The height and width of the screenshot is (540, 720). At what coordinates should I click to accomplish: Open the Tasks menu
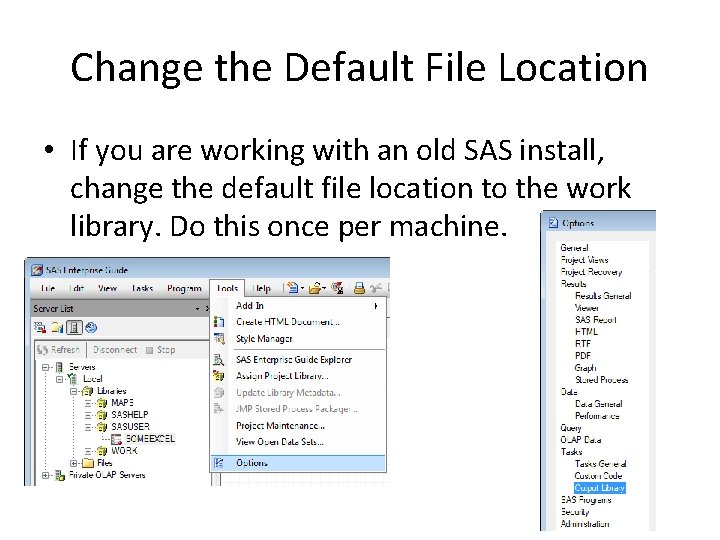point(142,288)
